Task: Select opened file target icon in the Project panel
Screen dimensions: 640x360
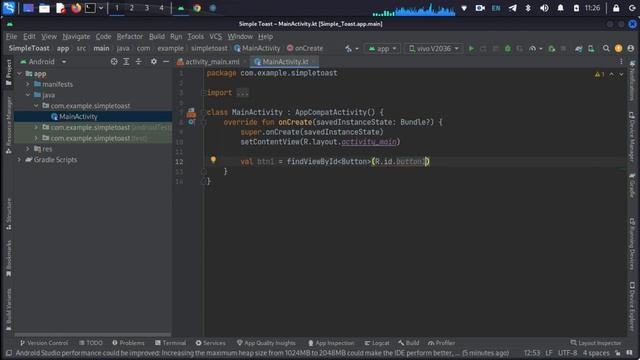Action: click(114, 62)
